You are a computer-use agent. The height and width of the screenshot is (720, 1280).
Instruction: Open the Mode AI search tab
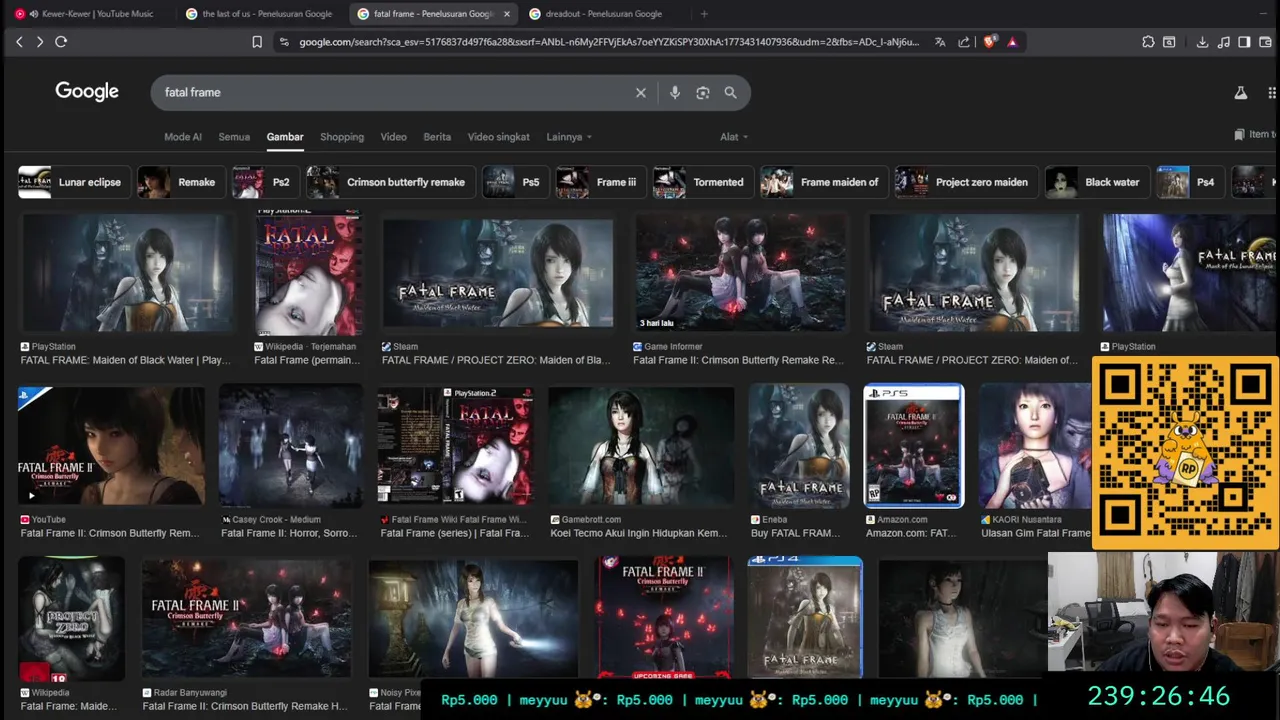[x=183, y=137]
